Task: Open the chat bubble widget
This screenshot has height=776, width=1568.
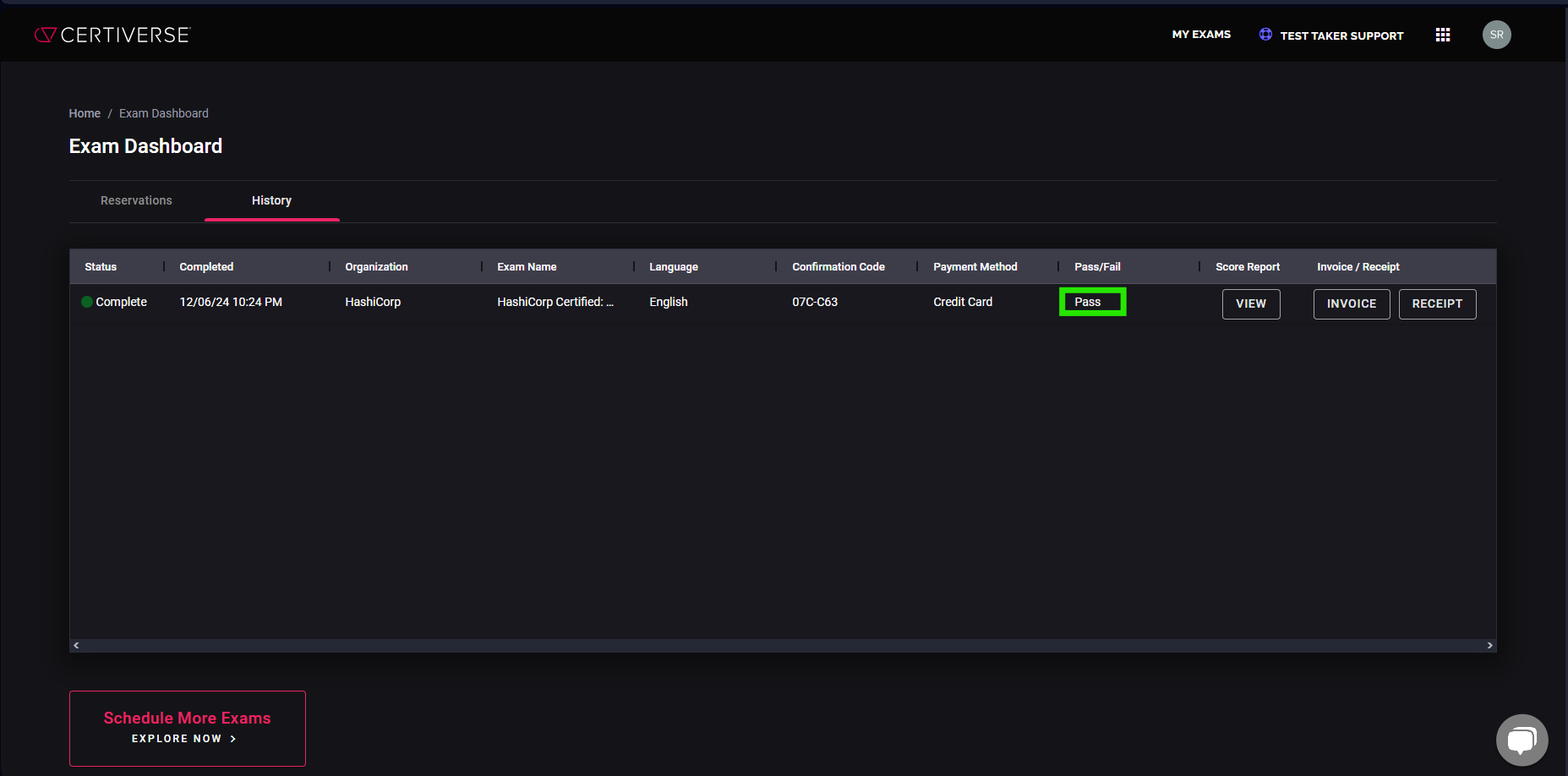Action: [x=1522, y=740]
